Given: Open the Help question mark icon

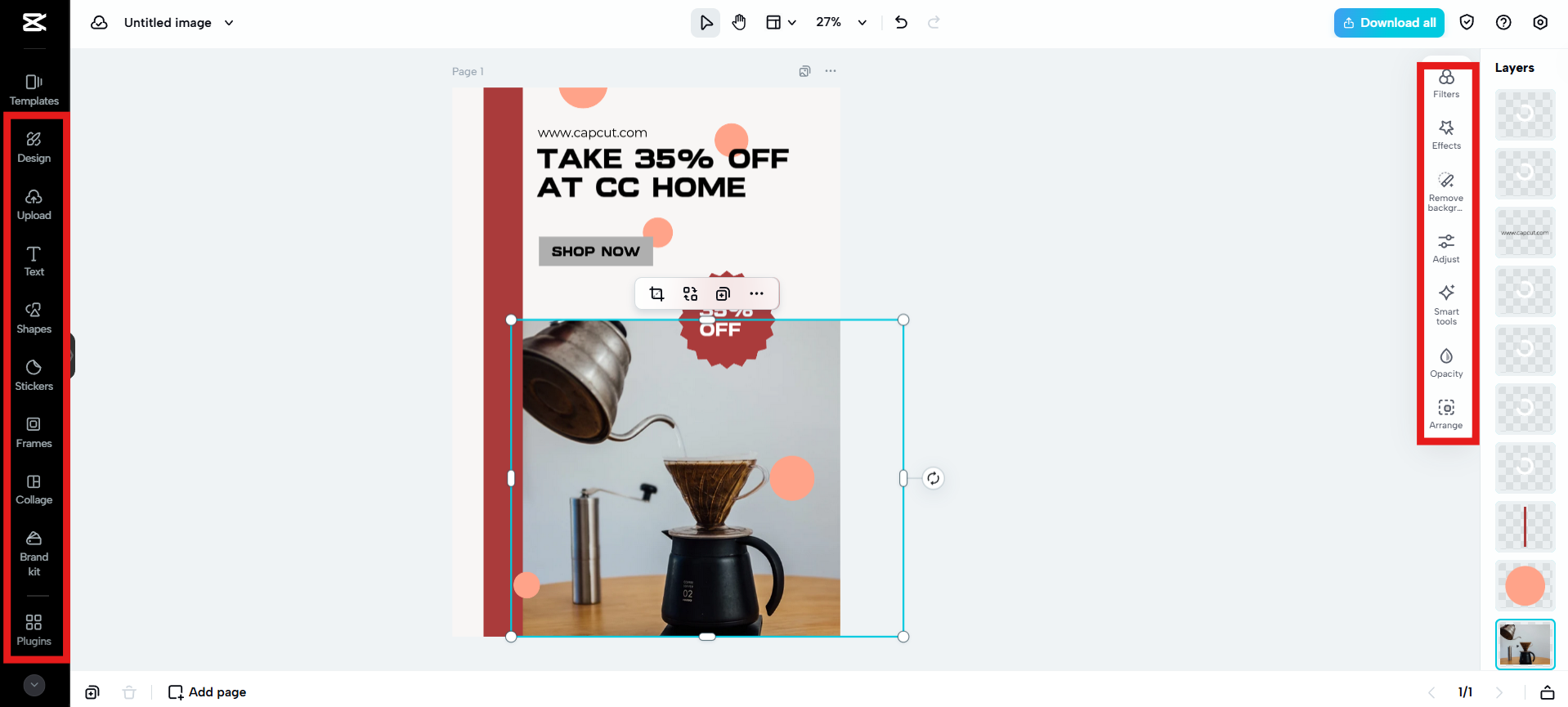Looking at the screenshot, I should click(x=1503, y=23).
